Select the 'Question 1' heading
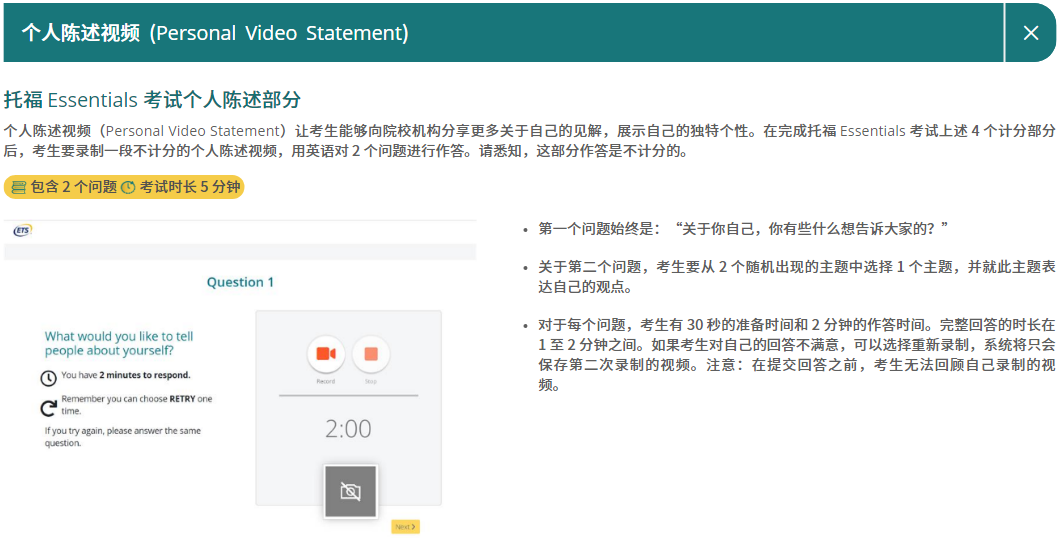 (240, 282)
